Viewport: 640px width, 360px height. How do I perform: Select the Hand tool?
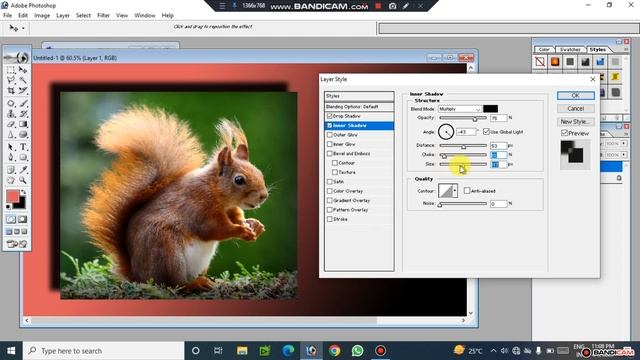tap(11, 180)
